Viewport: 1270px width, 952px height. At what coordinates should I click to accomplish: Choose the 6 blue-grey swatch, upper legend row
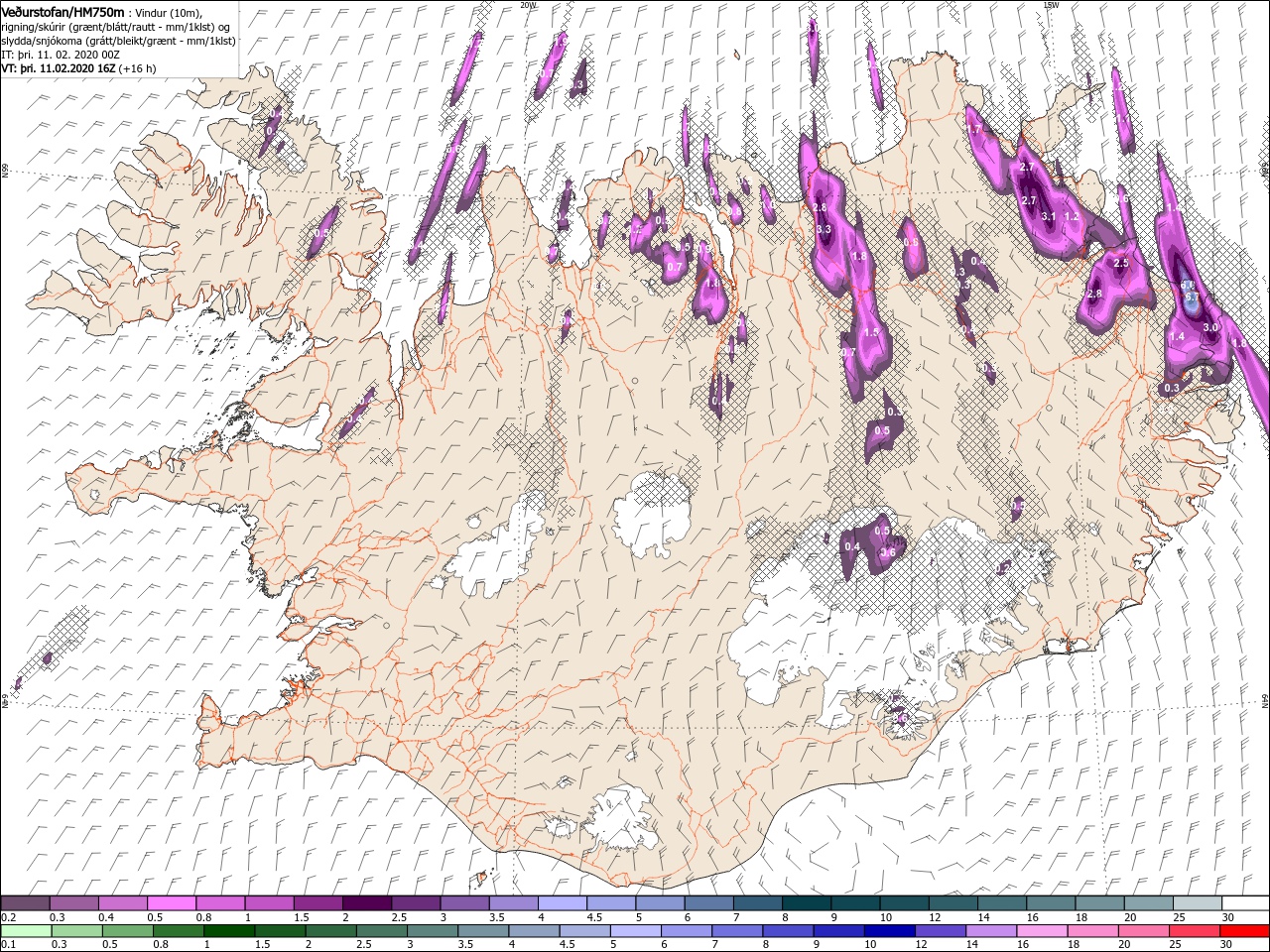coord(708,903)
